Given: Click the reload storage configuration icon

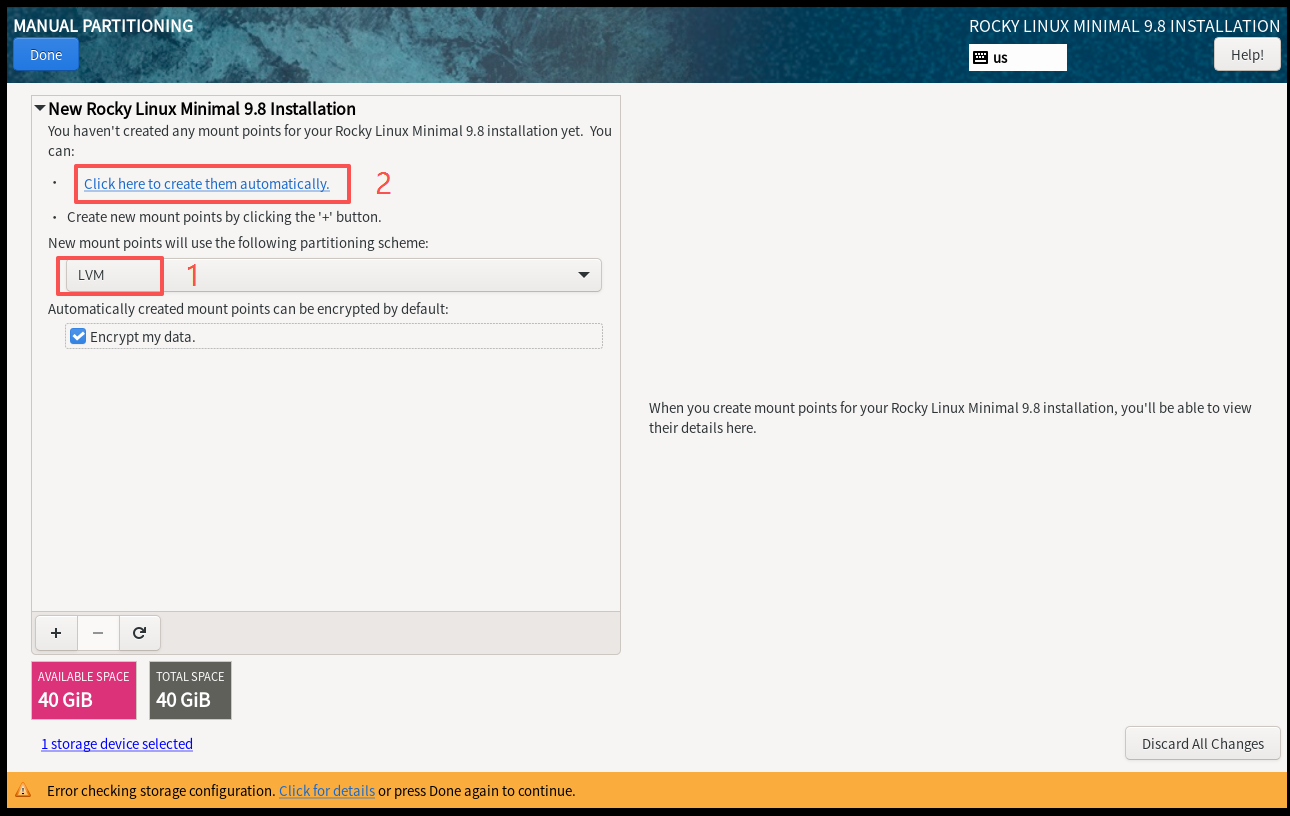Looking at the screenshot, I should pyautogui.click(x=140, y=633).
